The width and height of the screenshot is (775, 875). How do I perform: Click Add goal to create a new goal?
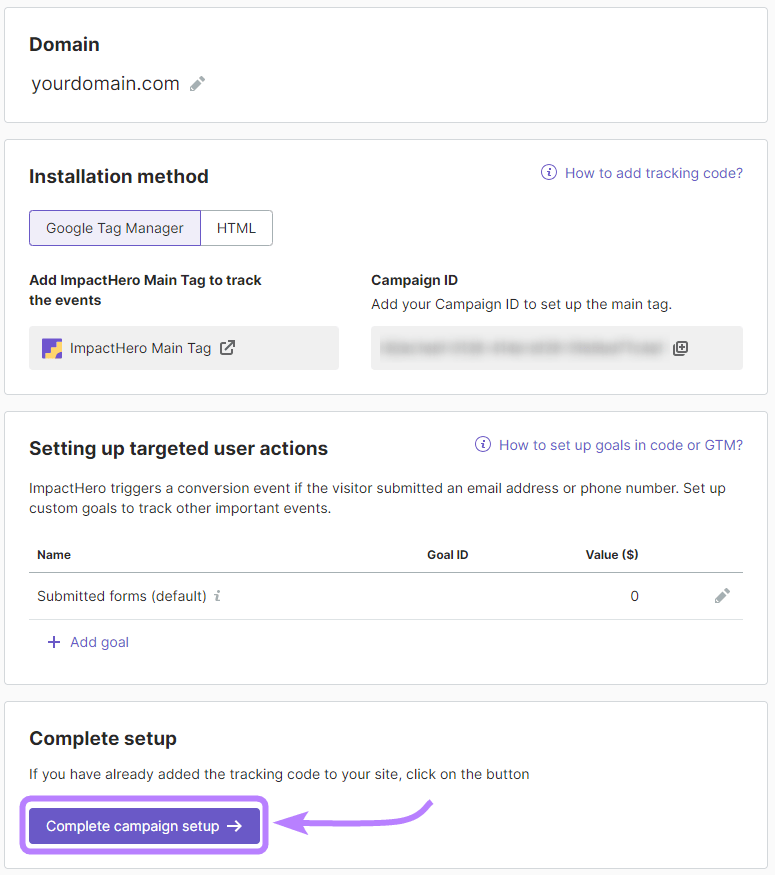99,641
